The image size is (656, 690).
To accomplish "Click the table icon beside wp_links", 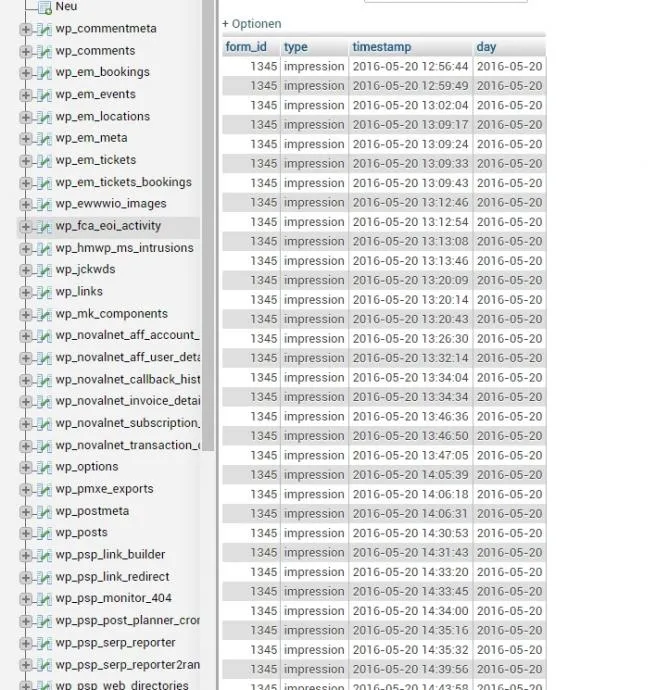I will [44, 292].
